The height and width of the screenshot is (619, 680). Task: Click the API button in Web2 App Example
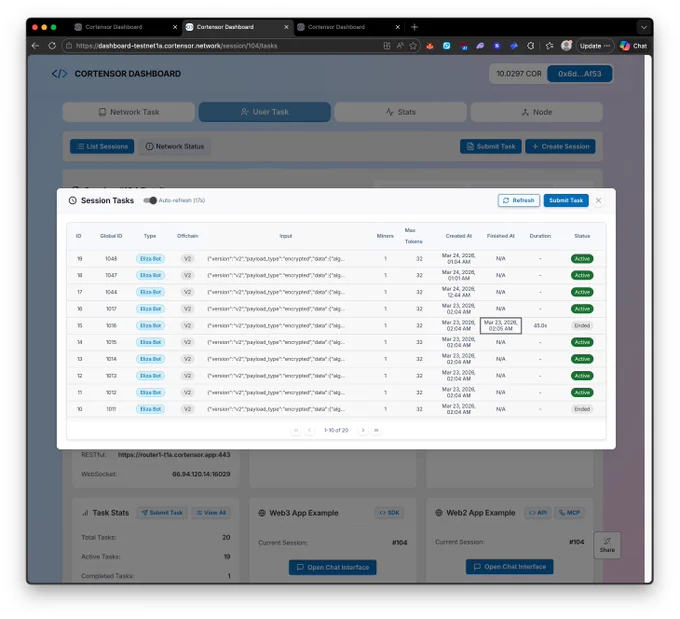pyautogui.click(x=538, y=513)
